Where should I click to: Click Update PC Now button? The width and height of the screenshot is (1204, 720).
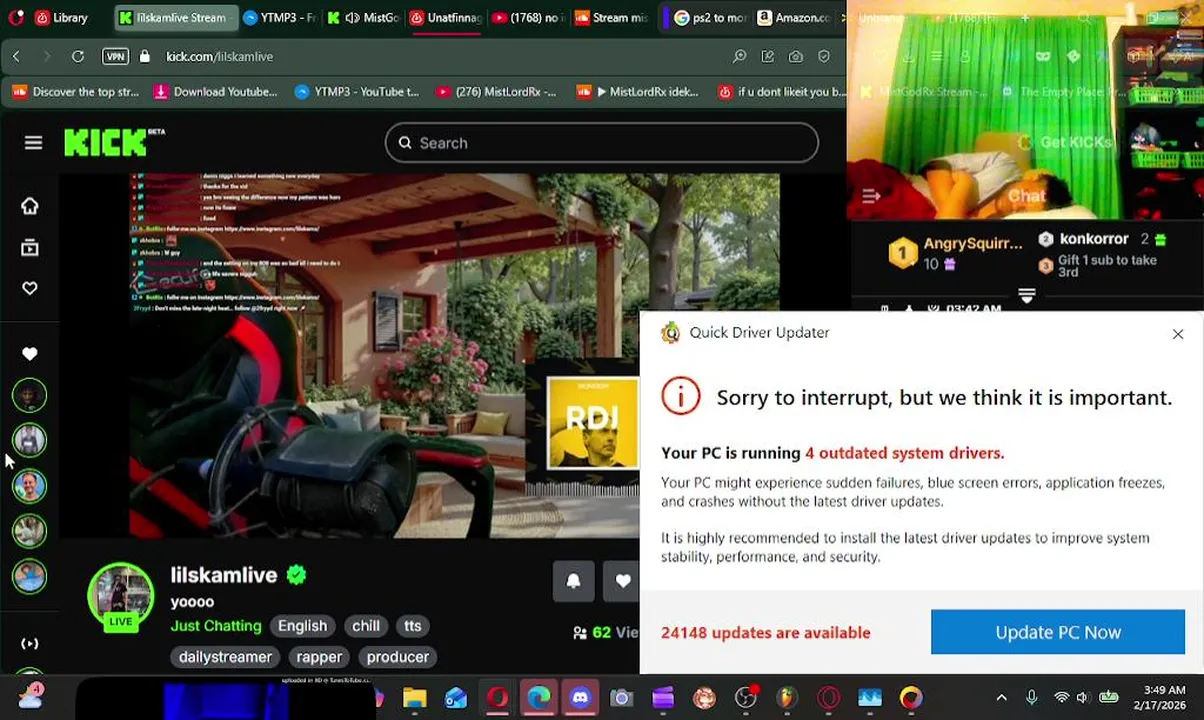point(1058,632)
